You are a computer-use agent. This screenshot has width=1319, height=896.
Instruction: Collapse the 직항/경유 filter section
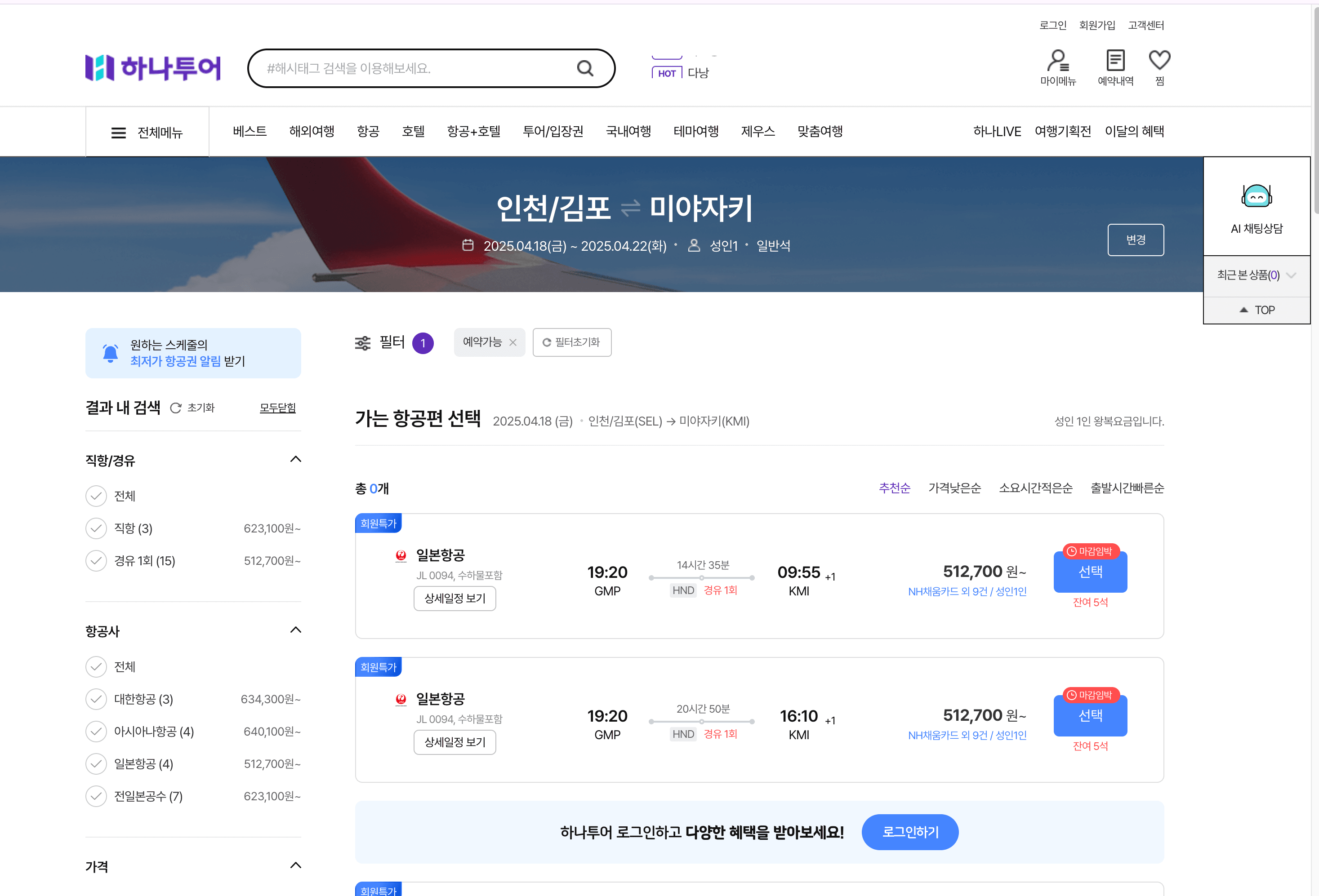coord(296,459)
